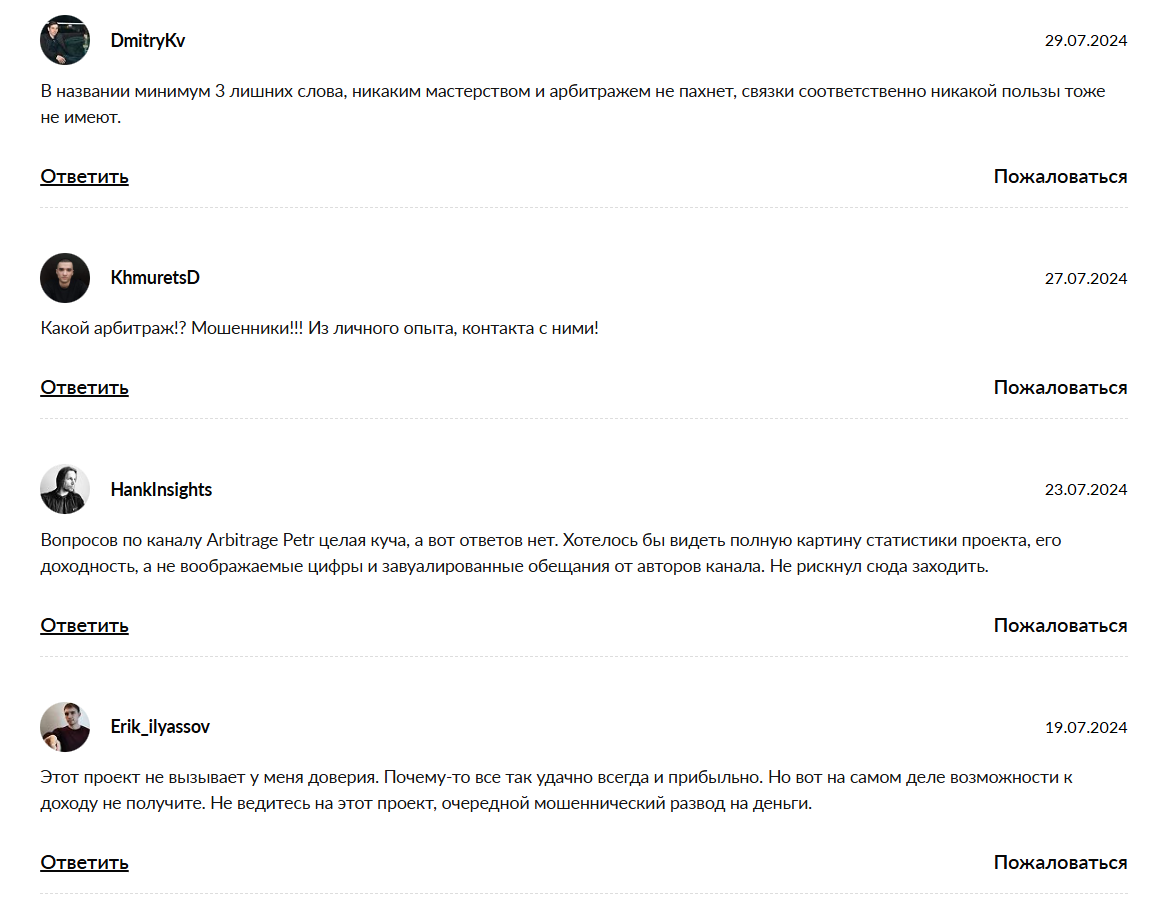1152x919 pixels.
Task: Click DmitryKv's profile avatar
Action: click(x=65, y=40)
